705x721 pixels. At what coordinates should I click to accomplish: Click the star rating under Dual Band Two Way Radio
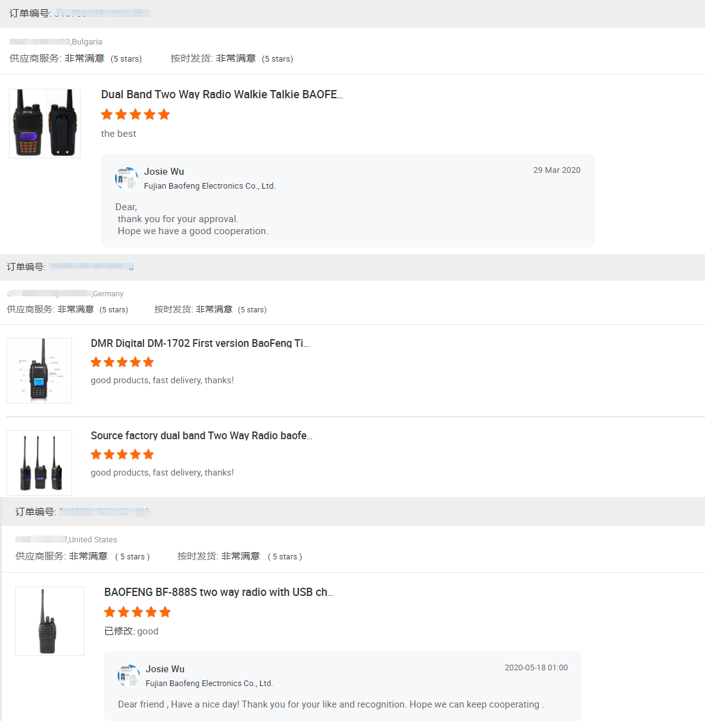point(136,114)
